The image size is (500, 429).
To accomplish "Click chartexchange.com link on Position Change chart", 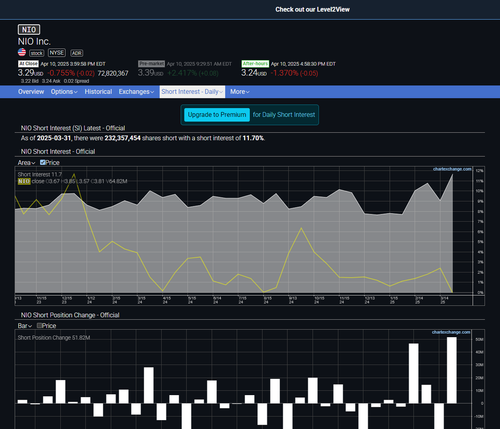I will [451, 332].
